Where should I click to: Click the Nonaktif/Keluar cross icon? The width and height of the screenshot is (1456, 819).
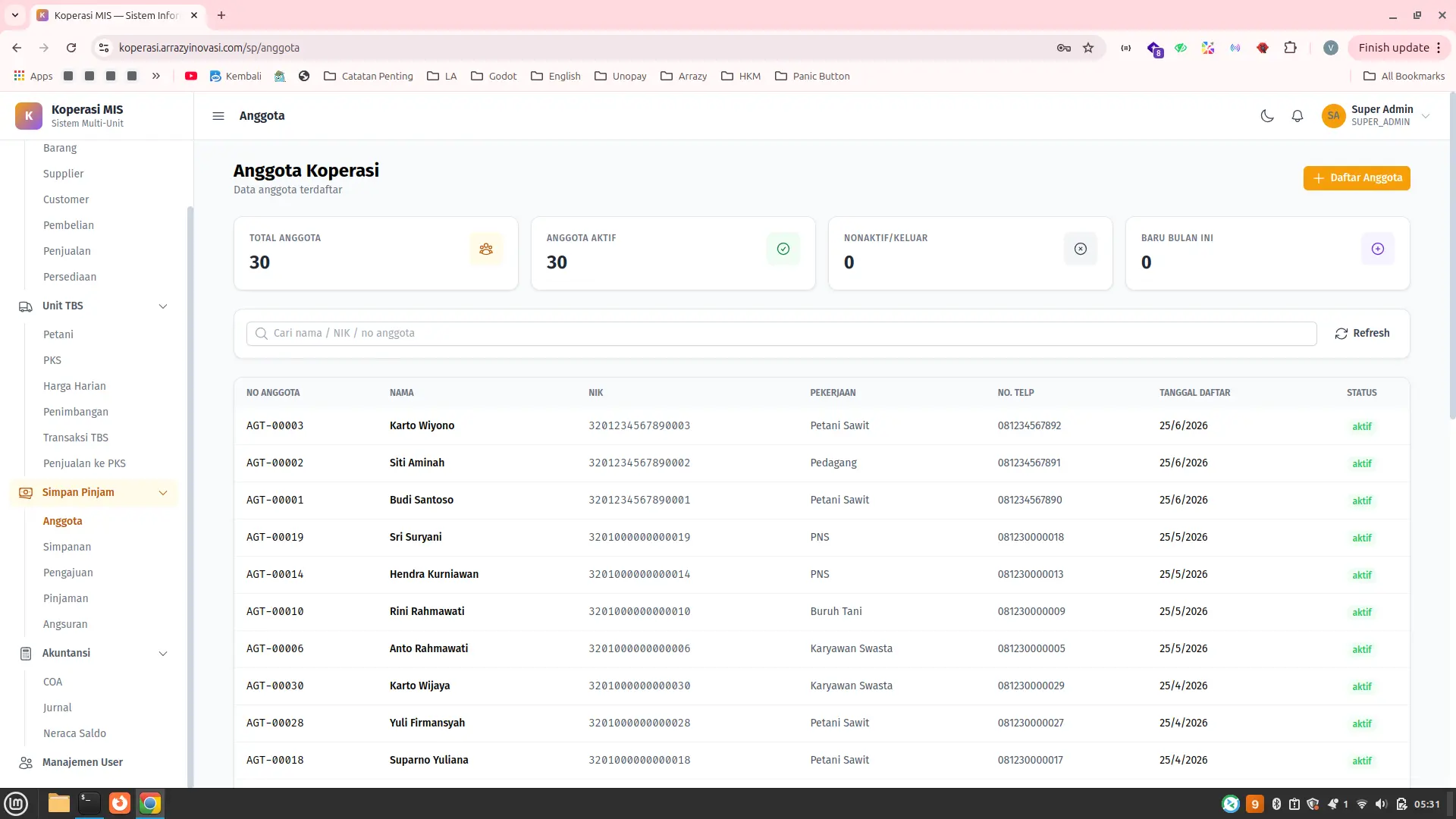pyautogui.click(x=1081, y=249)
